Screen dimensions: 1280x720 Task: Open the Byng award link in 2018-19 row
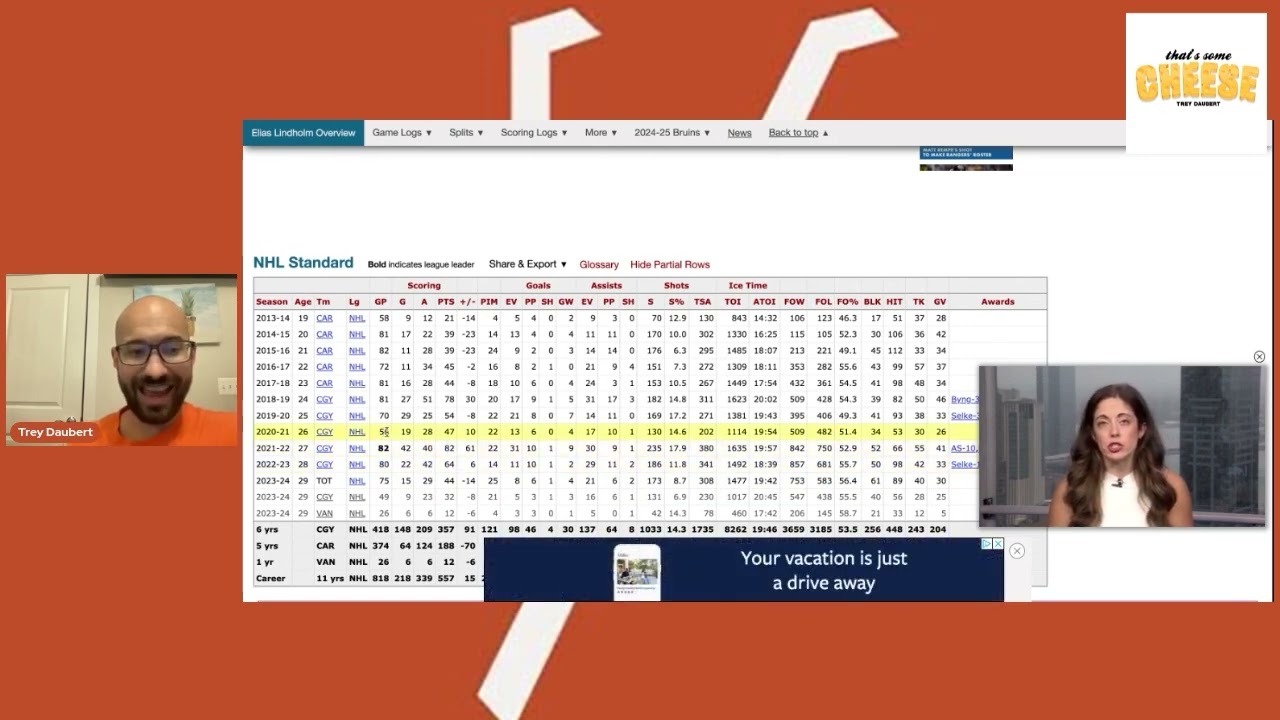964,400
